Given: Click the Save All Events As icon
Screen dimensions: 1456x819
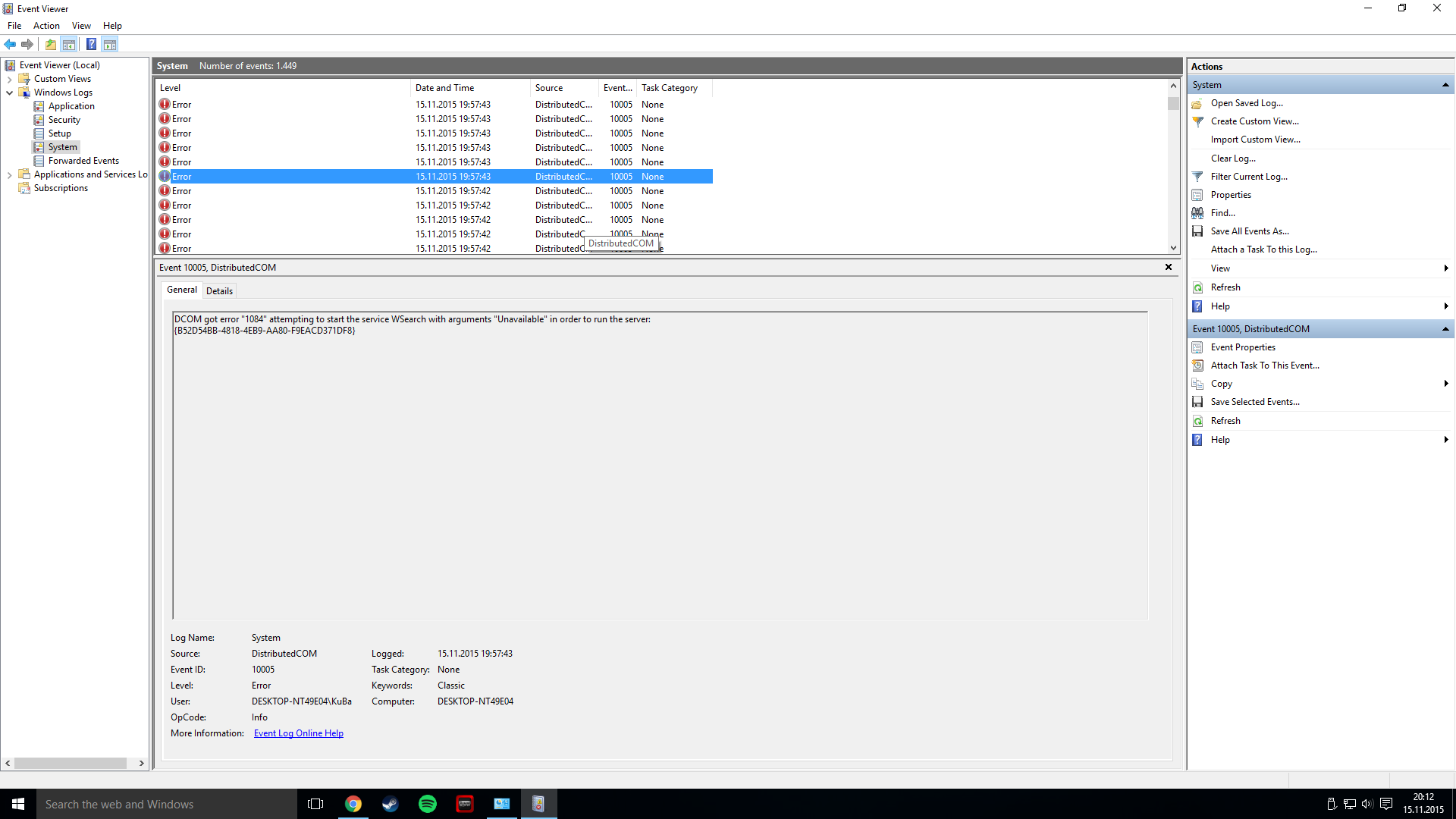Looking at the screenshot, I should tap(1197, 231).
